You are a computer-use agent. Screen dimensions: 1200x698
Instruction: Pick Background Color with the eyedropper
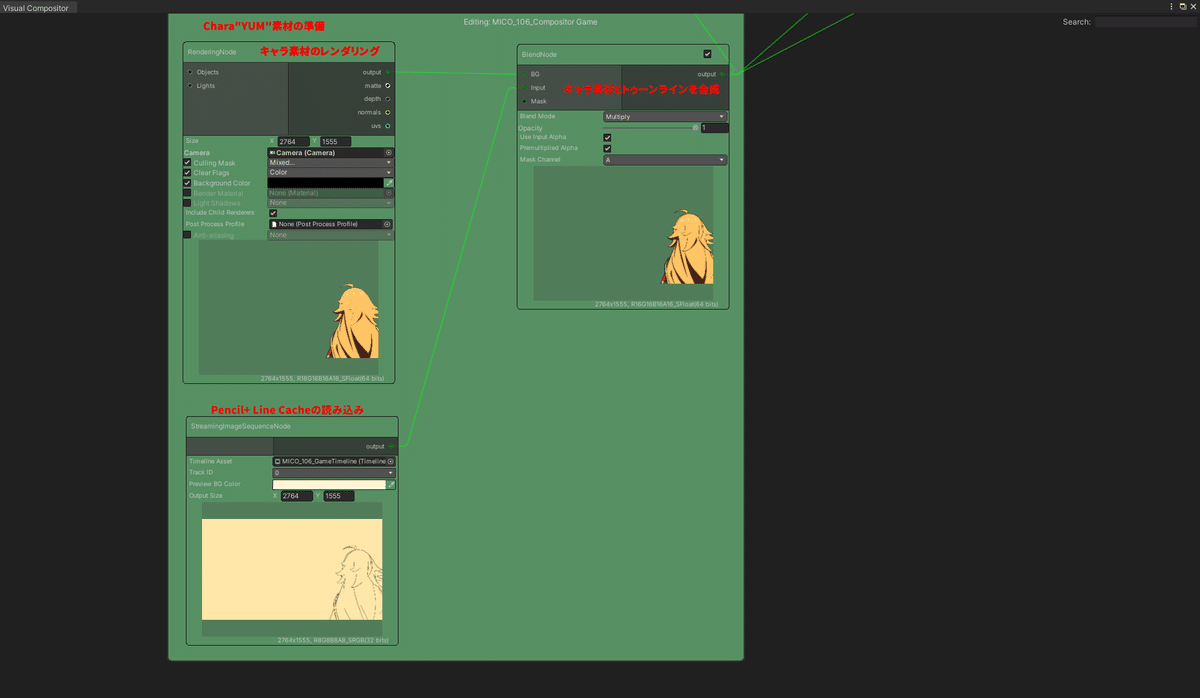point(389,183)
